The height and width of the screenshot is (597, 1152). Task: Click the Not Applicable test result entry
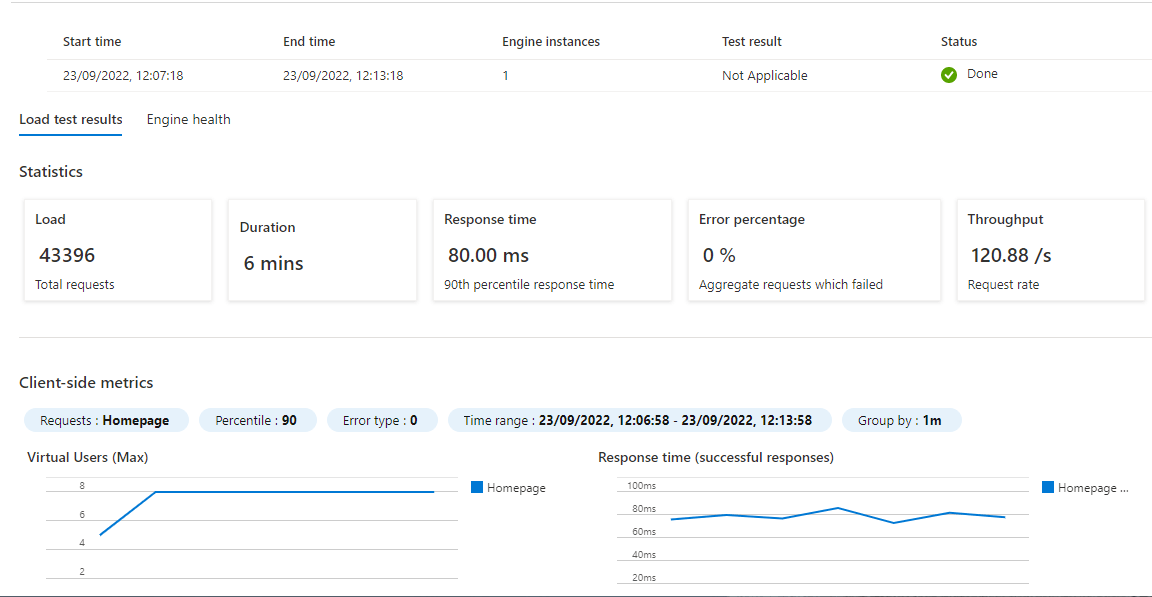coord(765,75)
